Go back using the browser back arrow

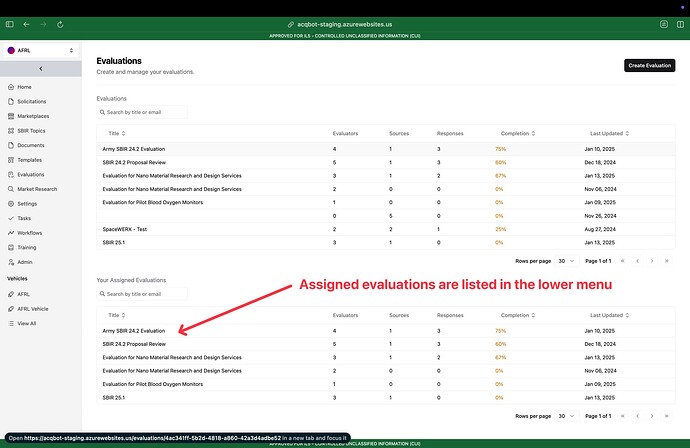pyautogui.click(x=26, y=24)
